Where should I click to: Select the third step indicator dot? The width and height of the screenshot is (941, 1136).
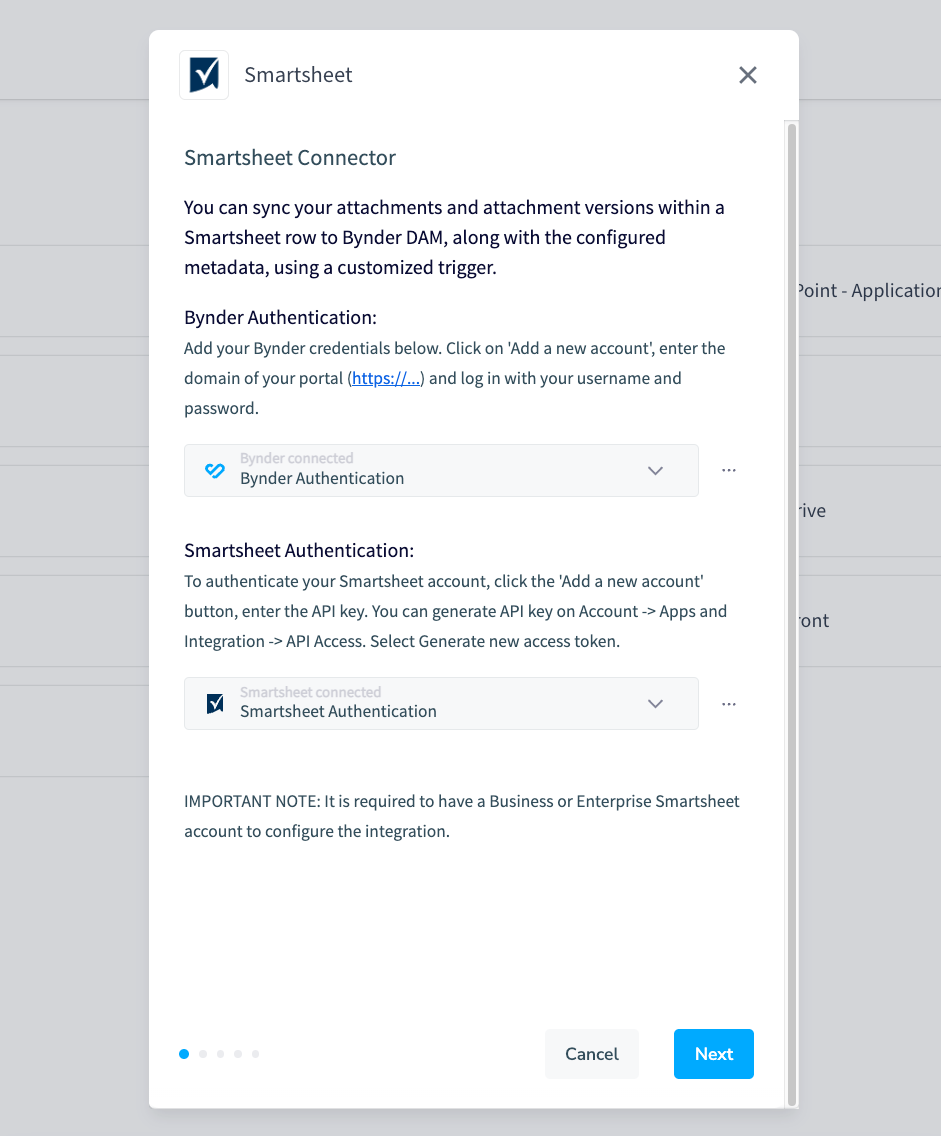coord(220,1053)
